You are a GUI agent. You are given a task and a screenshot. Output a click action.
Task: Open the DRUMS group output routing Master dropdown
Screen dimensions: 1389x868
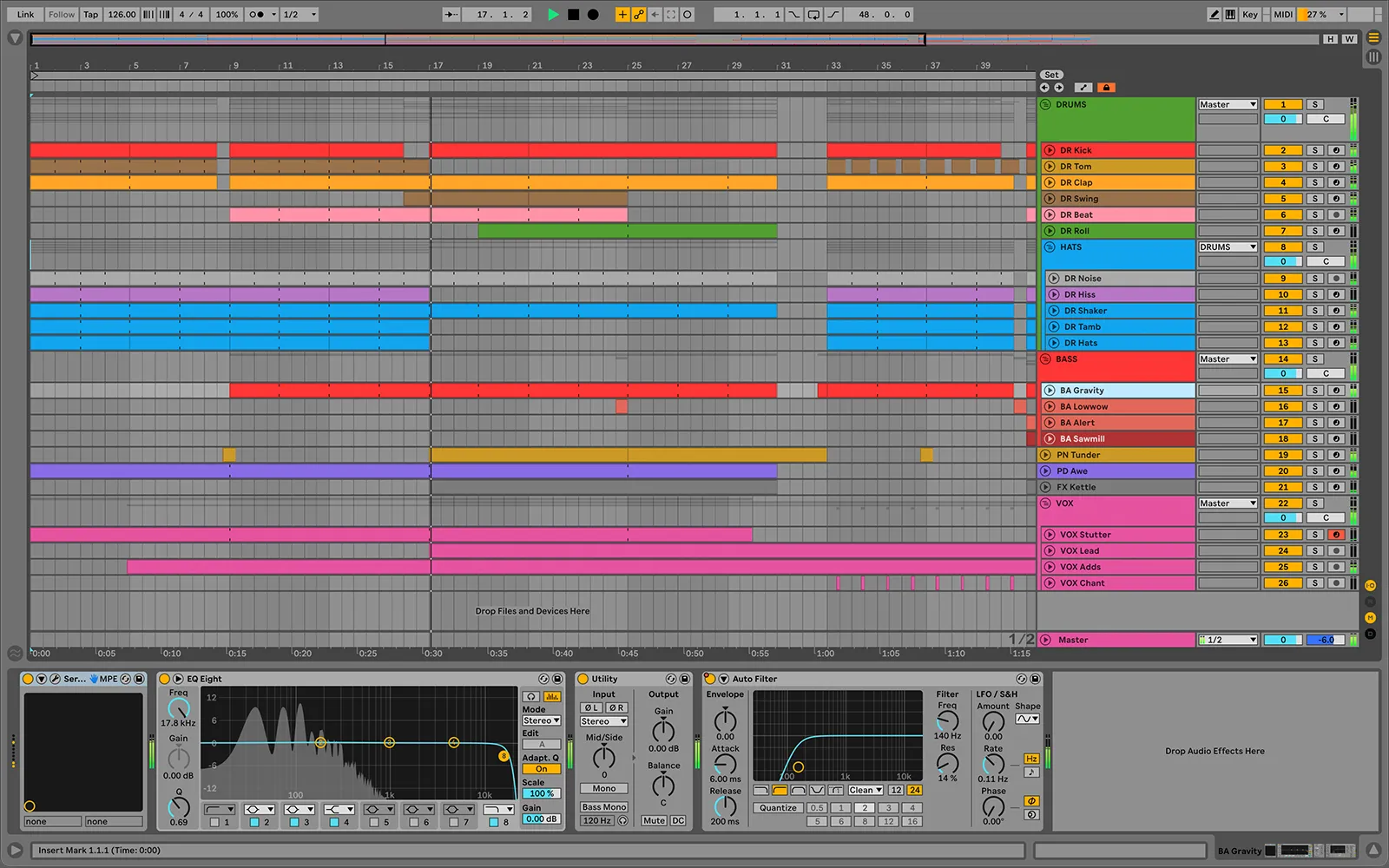[x=1228, y=104]
